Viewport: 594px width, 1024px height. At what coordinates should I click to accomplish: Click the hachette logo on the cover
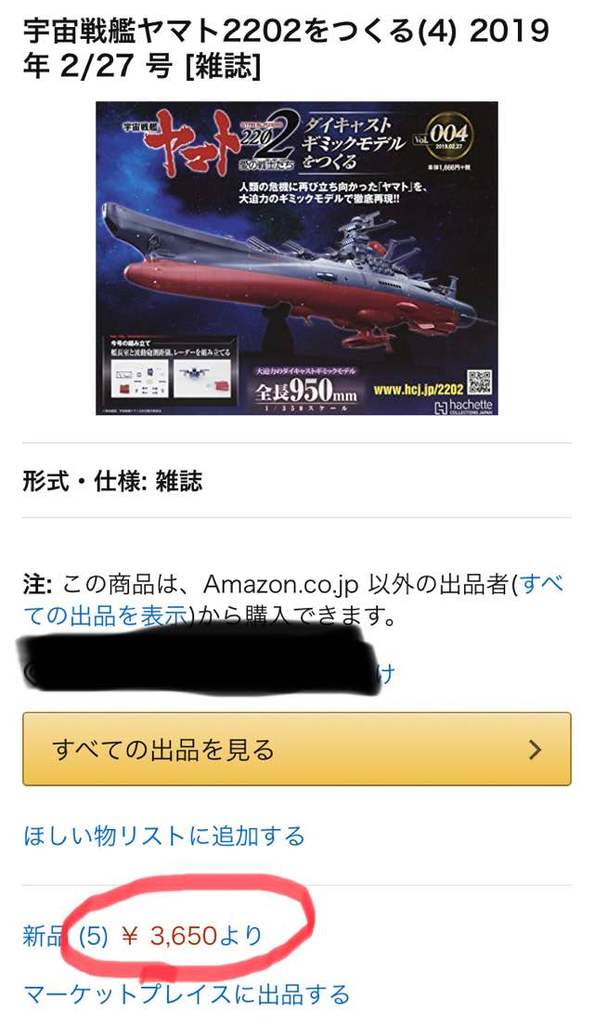pos(463,406)
